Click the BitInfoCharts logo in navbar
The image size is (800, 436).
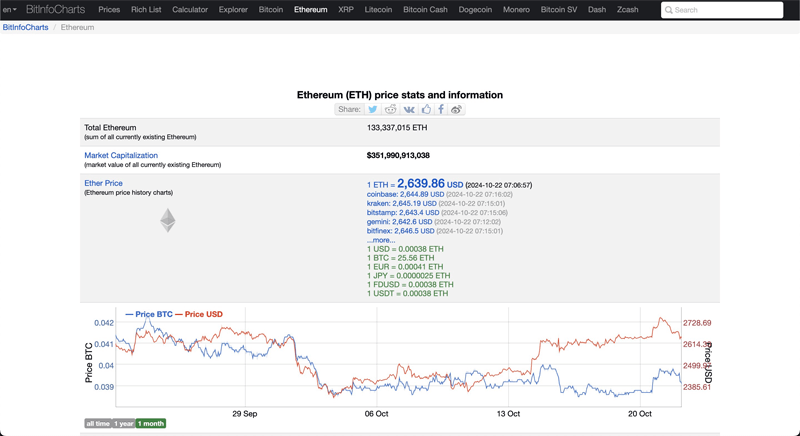[x=55, y=10]
